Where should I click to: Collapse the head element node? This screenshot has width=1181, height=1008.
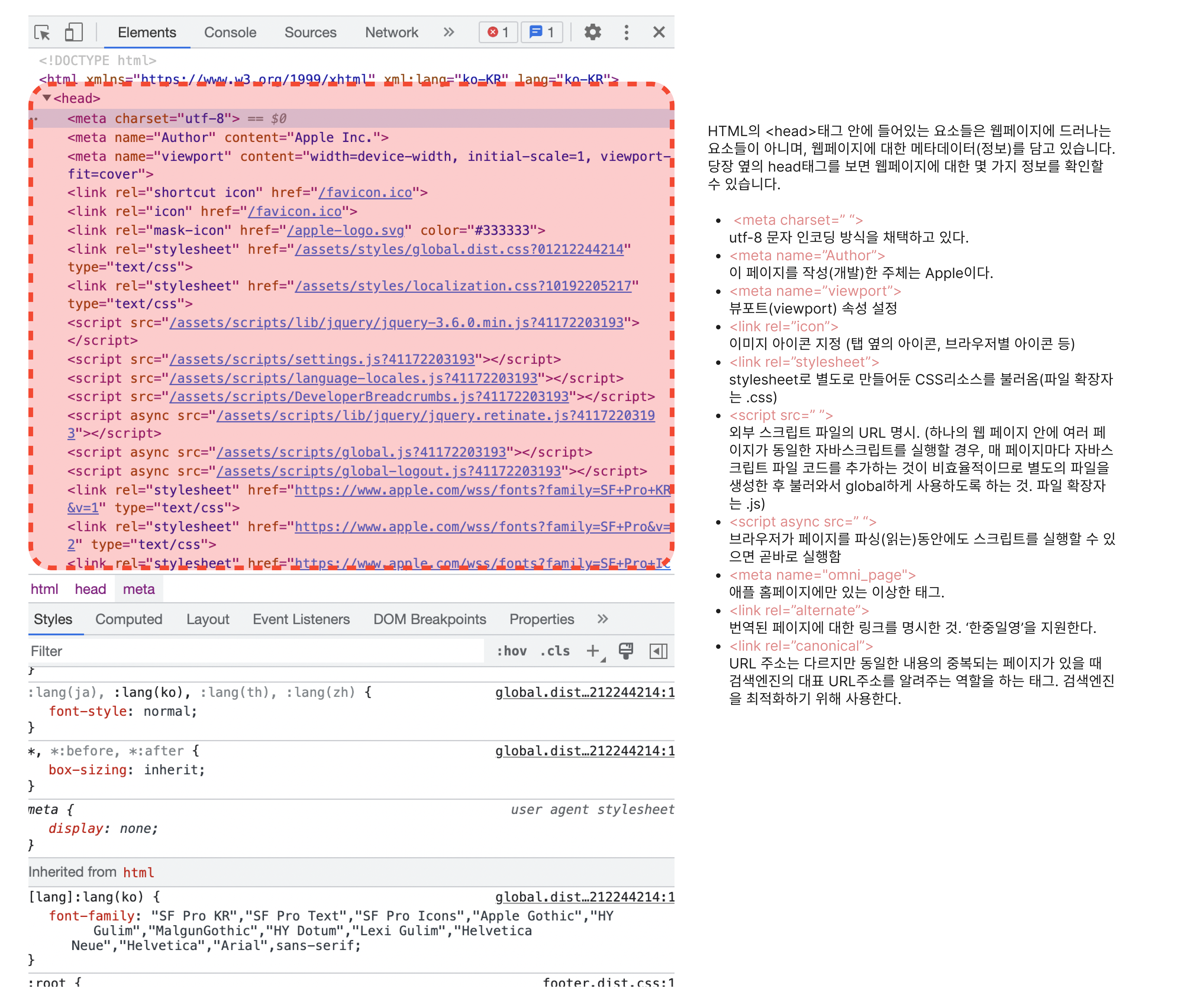(x=47, y=98)
